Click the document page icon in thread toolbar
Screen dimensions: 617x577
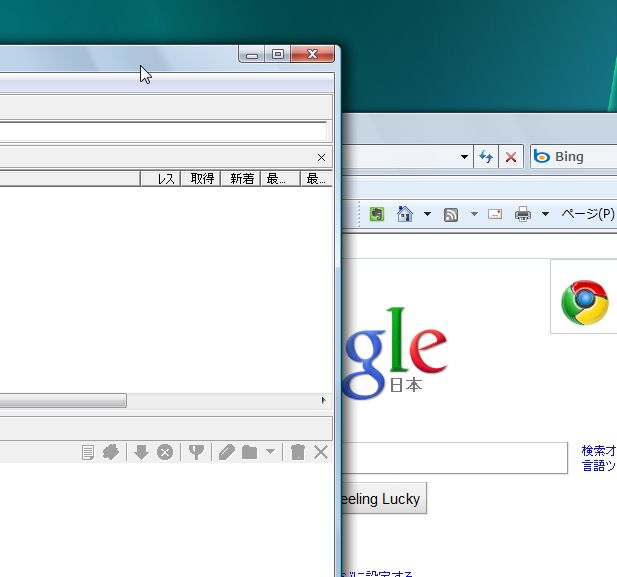pyautogui.click(x=88, y=452)
